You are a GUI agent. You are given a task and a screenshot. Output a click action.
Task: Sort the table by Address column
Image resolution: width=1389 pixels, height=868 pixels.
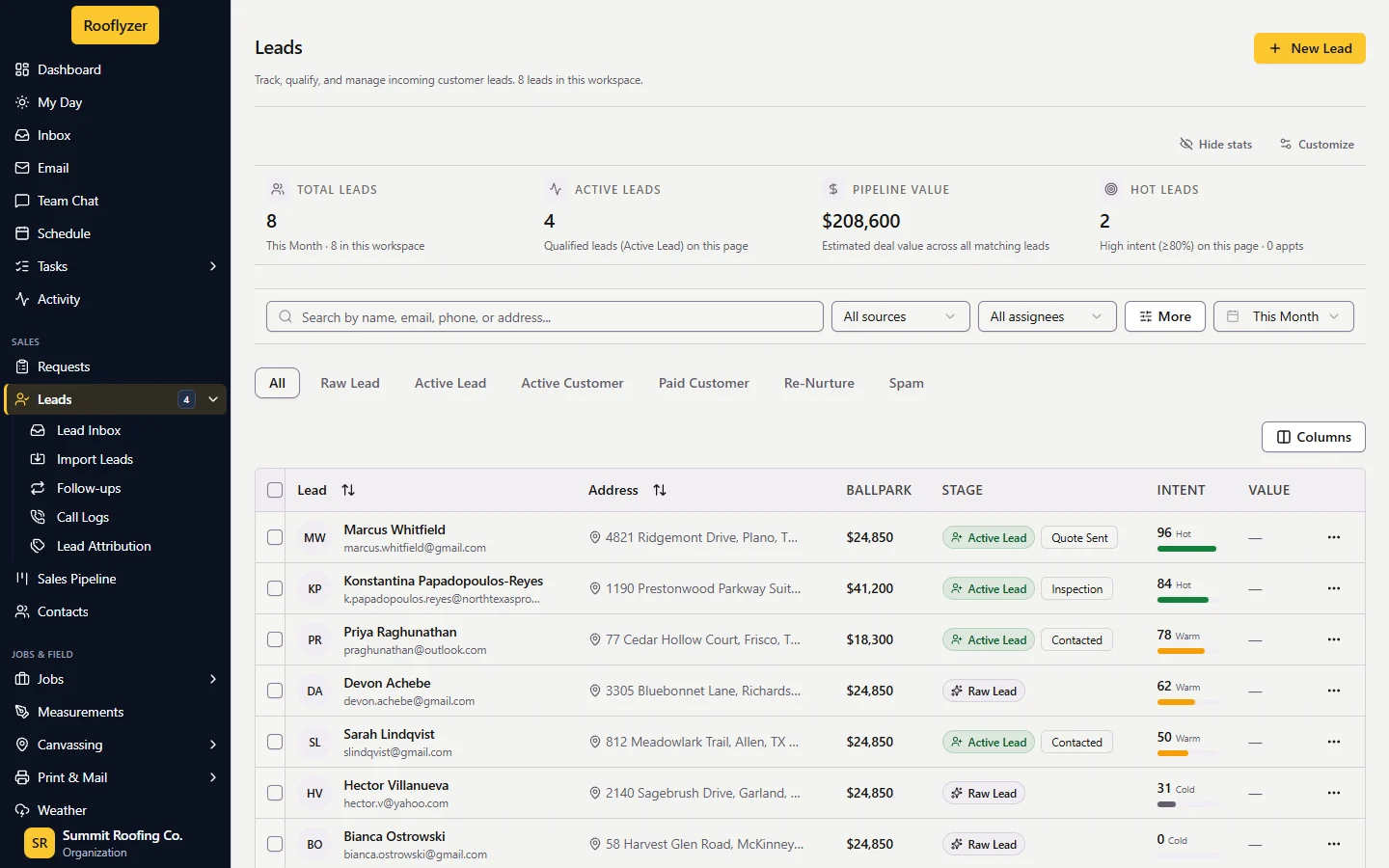click(x=660, y=490)
